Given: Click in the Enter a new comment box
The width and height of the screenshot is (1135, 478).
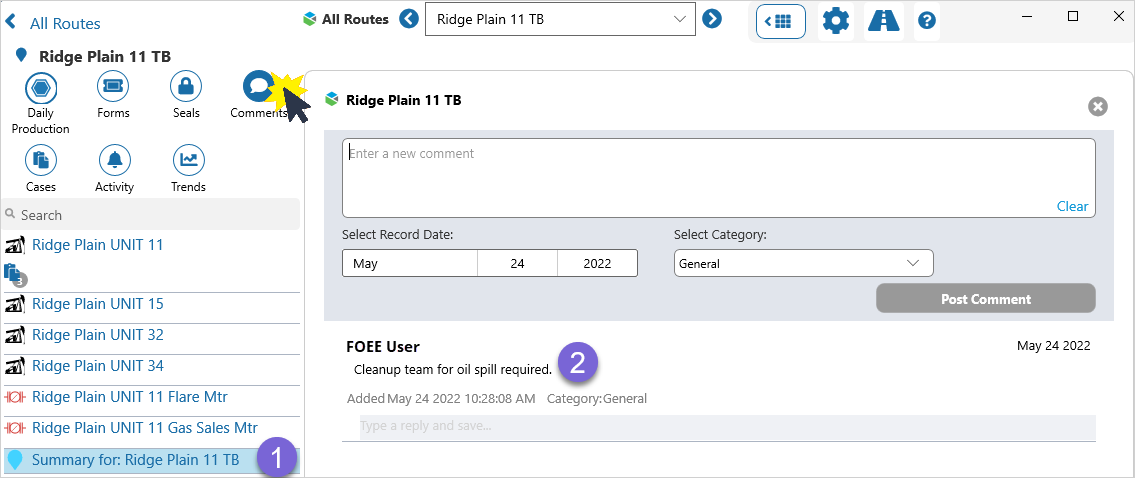Looking at the screenshot, I should 718,177.
